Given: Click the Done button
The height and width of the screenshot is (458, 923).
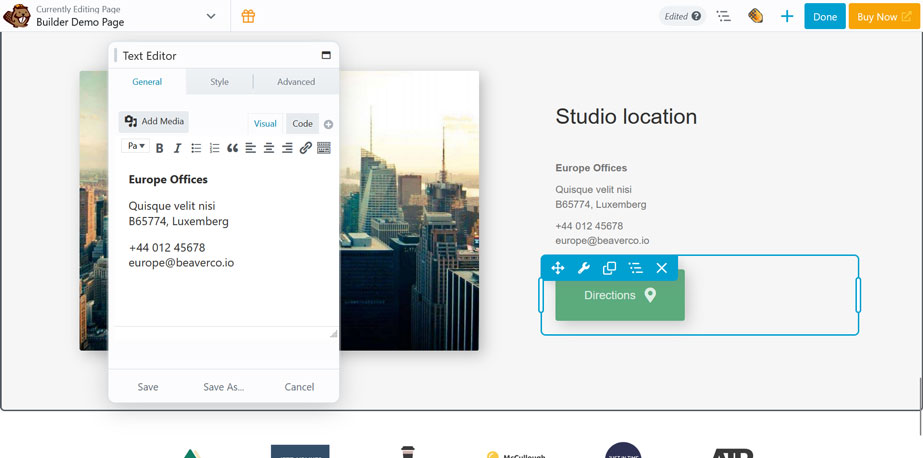Looking at the screenshot, I should (825, 16).
